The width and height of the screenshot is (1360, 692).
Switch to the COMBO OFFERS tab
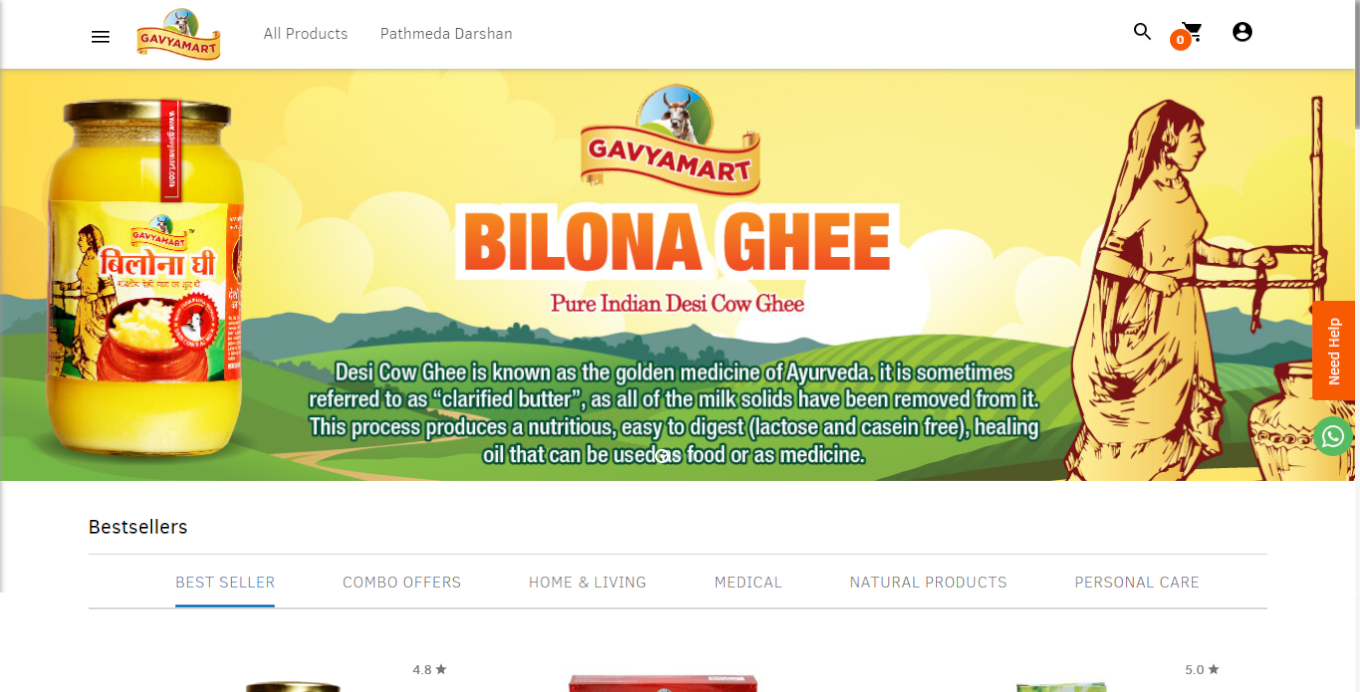pos(402,582)
